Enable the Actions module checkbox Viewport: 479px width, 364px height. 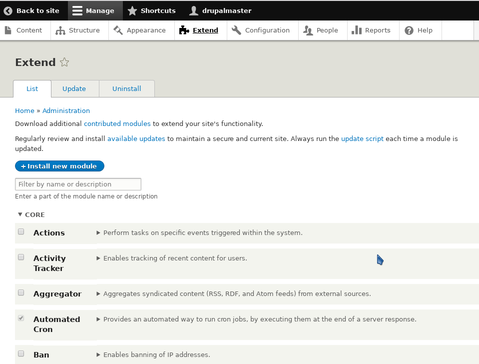pyautogui.click(x=21, y=232)
